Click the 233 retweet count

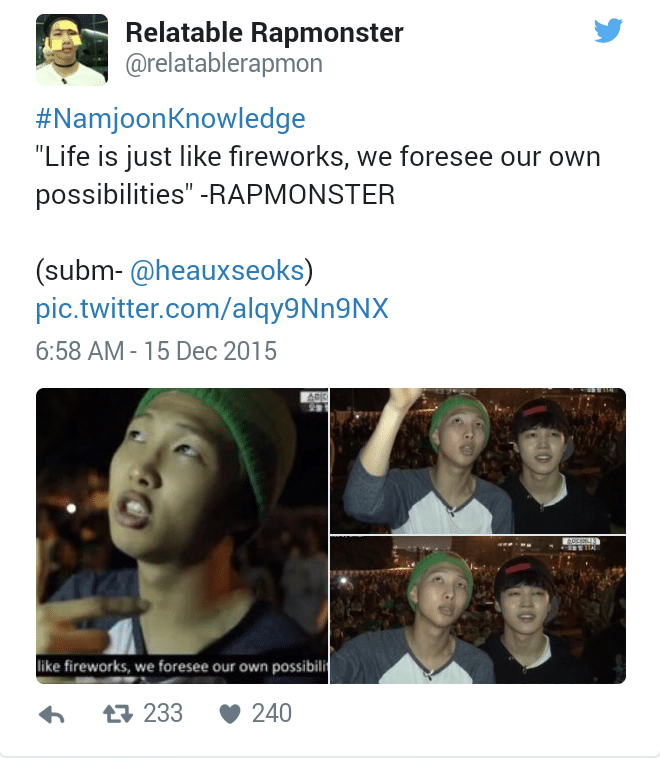click(163, 713)
